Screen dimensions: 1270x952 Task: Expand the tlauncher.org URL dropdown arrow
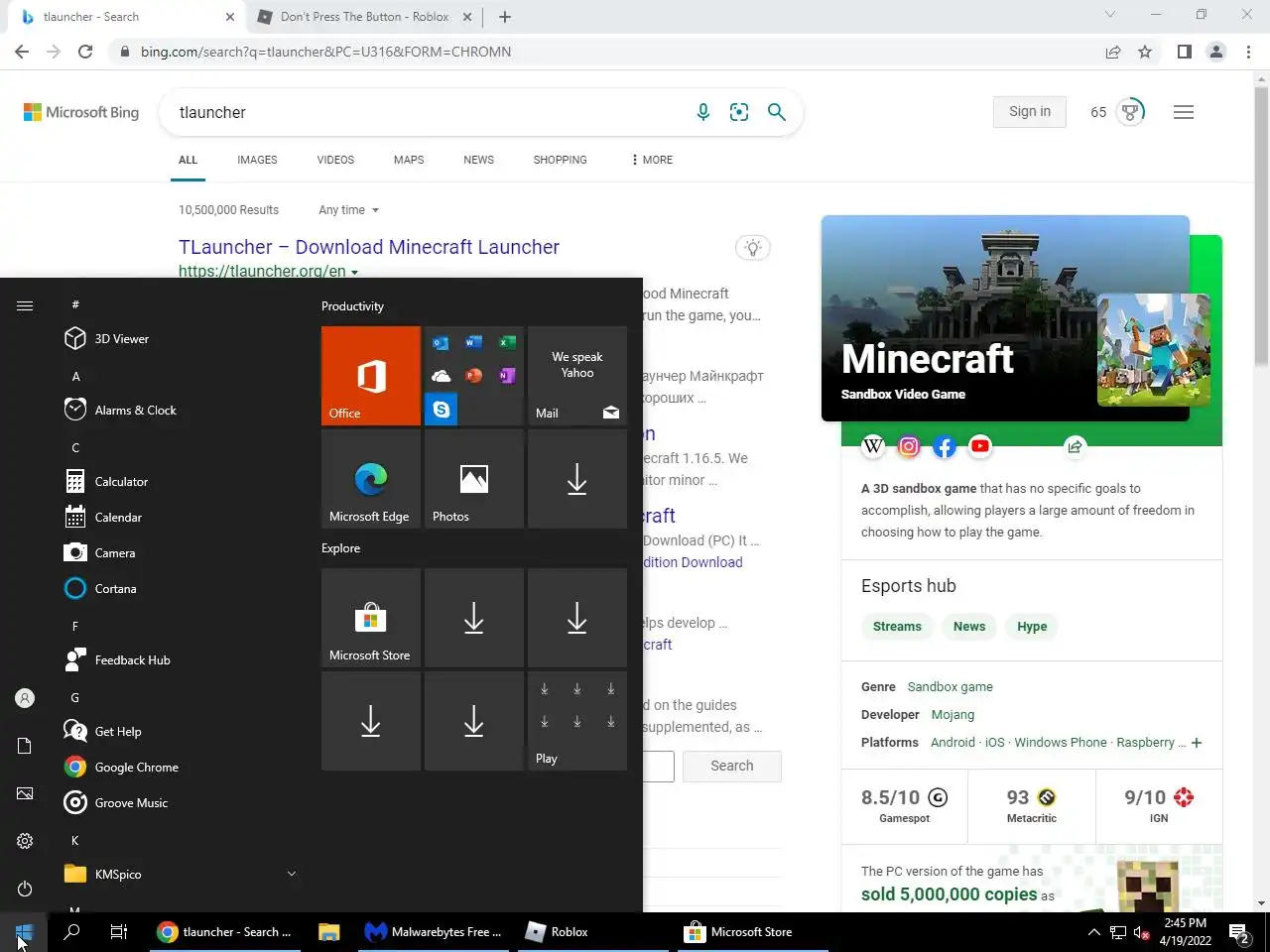(354, 272)
